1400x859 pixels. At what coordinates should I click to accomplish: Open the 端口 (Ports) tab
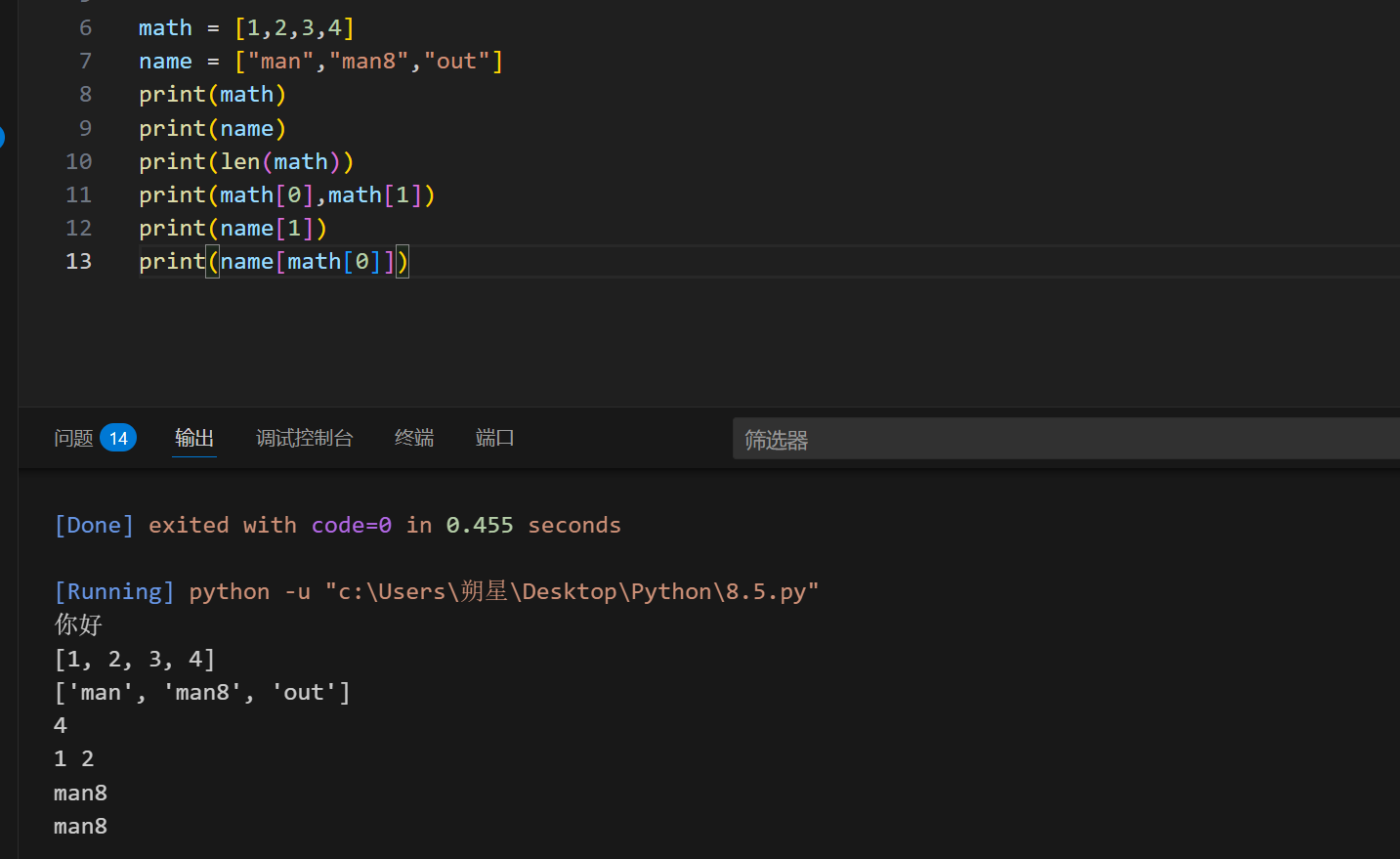coord(494,438)
